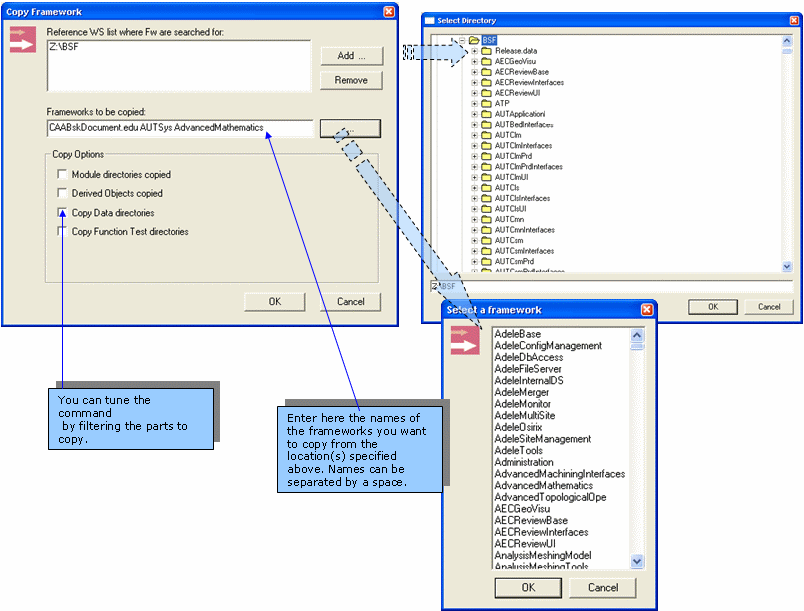
Task: Select Z:\BSF entry in reference list
Action: click(x=64, y=47)
